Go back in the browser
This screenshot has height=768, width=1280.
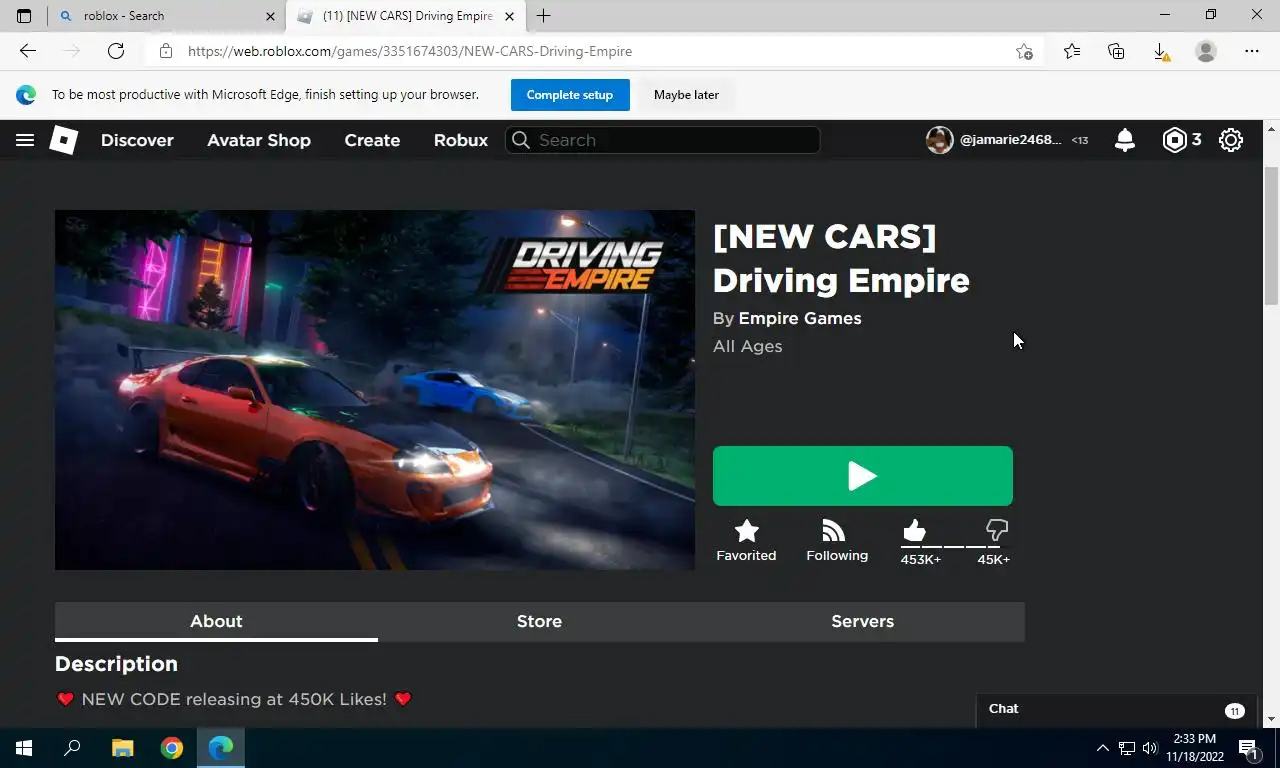pos(28,51)
